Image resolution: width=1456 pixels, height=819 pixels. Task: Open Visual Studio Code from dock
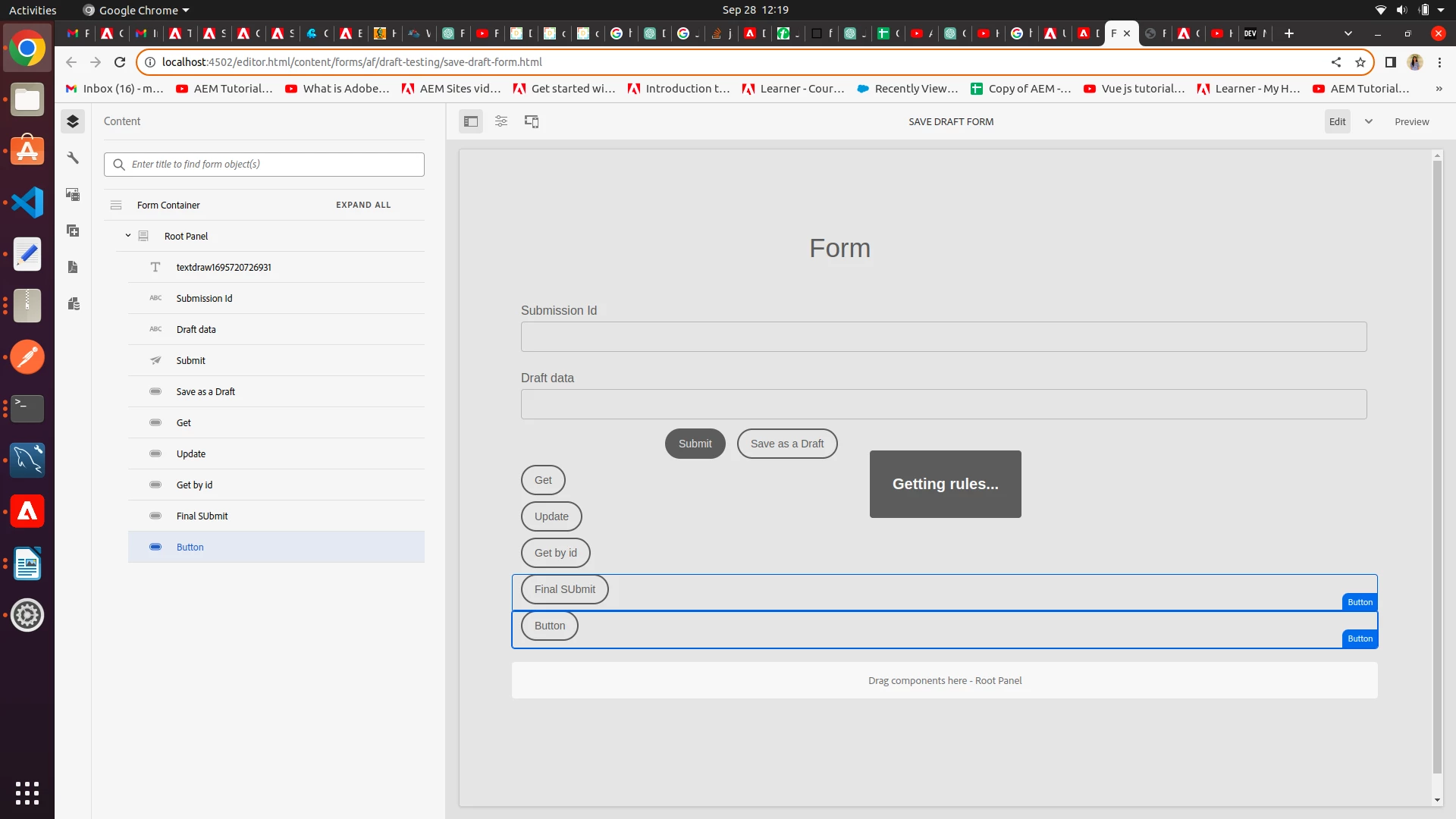point(27,202)
